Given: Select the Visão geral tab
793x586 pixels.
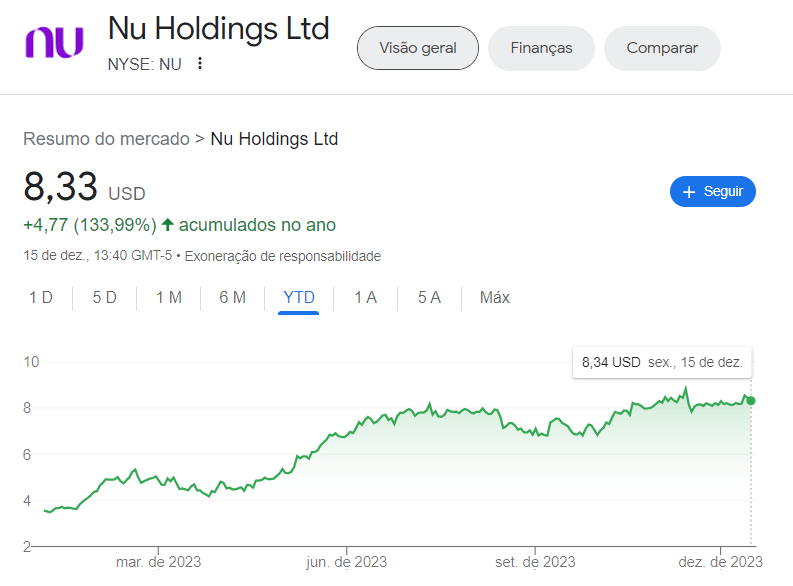Looking at the screenshot, I should point(418,48).
